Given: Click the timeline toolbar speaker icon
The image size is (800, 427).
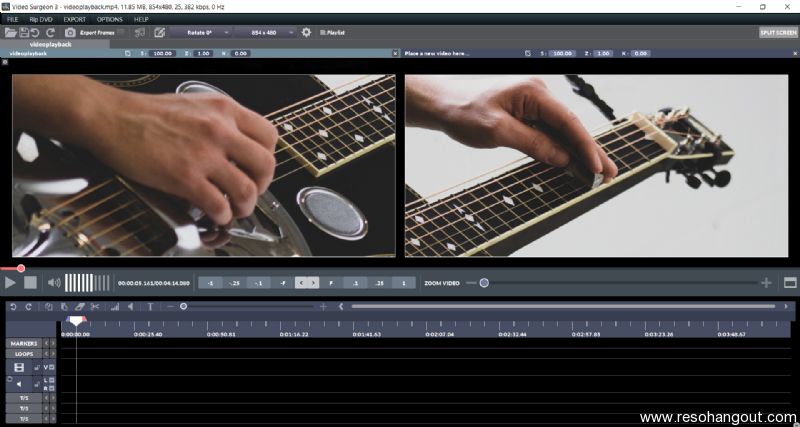Looking at the screenshot, I should pyautogui.click(x=131, y=307).
